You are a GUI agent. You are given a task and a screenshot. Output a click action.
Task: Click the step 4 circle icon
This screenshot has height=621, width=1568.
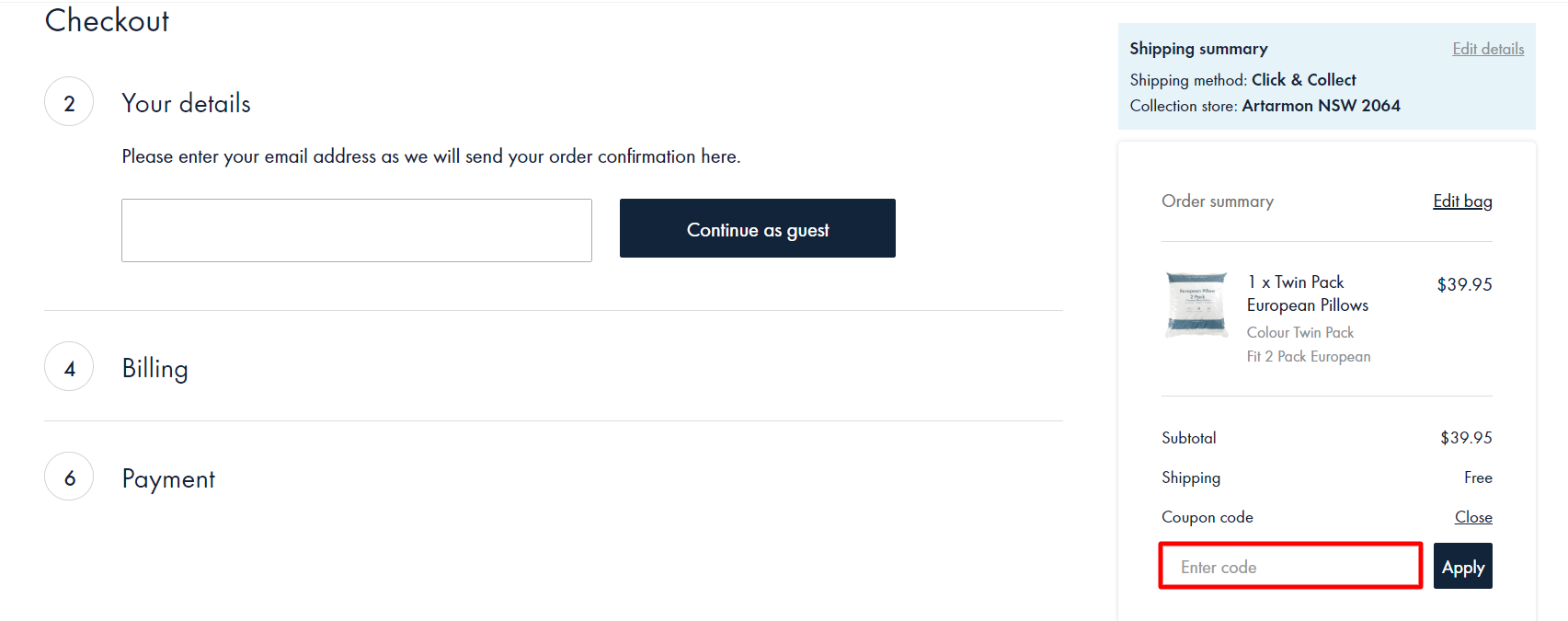(69, 367)
